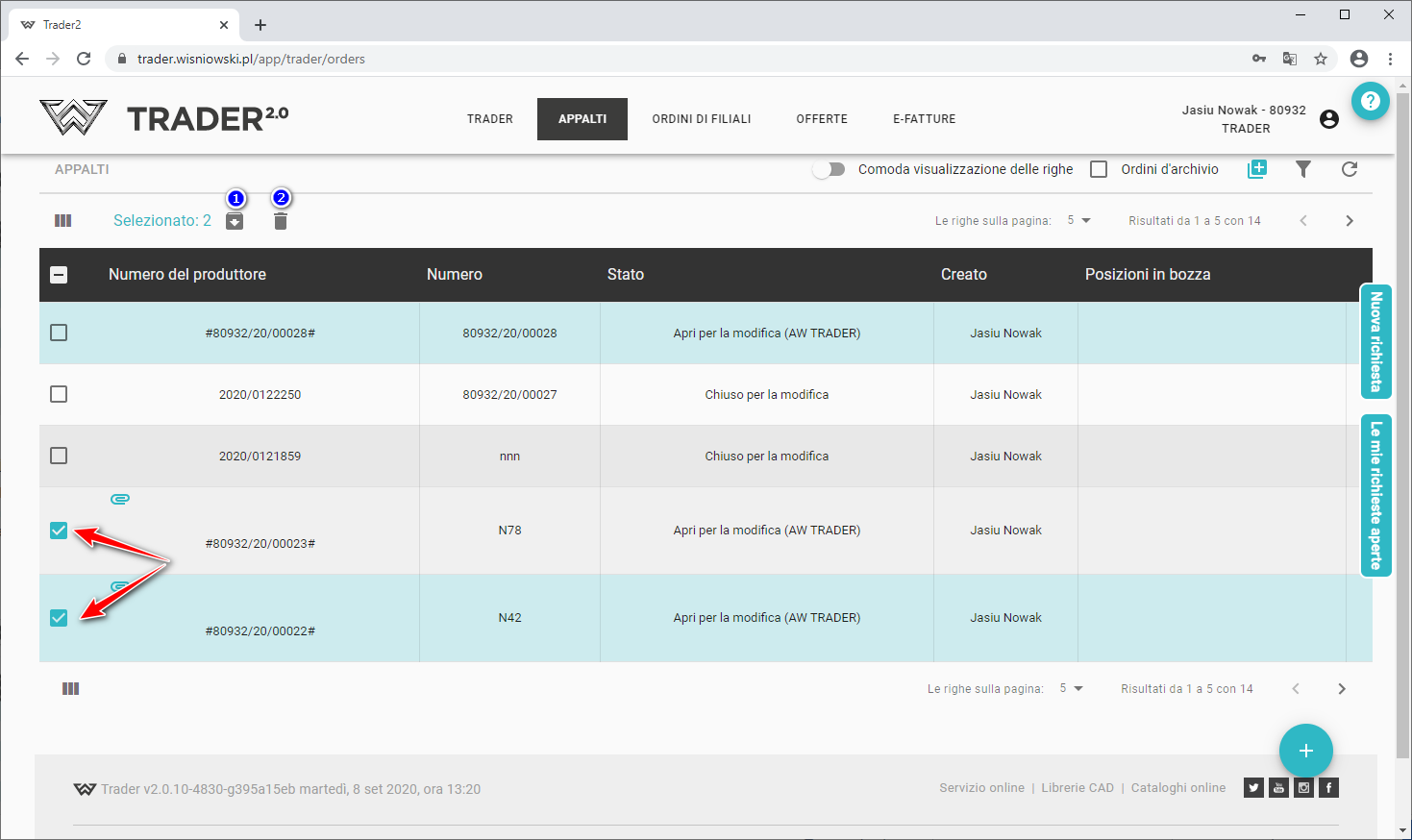This screenshot has width=1412, height=840.
Task: Open column settings icon above the table
Action: [x=63, y=221]
